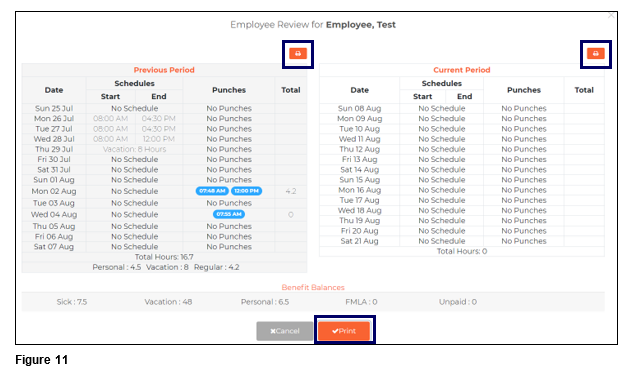Click 'Sat 07 Aug' date cell
This screenshot has height=382, width=637.
(54, 247)
